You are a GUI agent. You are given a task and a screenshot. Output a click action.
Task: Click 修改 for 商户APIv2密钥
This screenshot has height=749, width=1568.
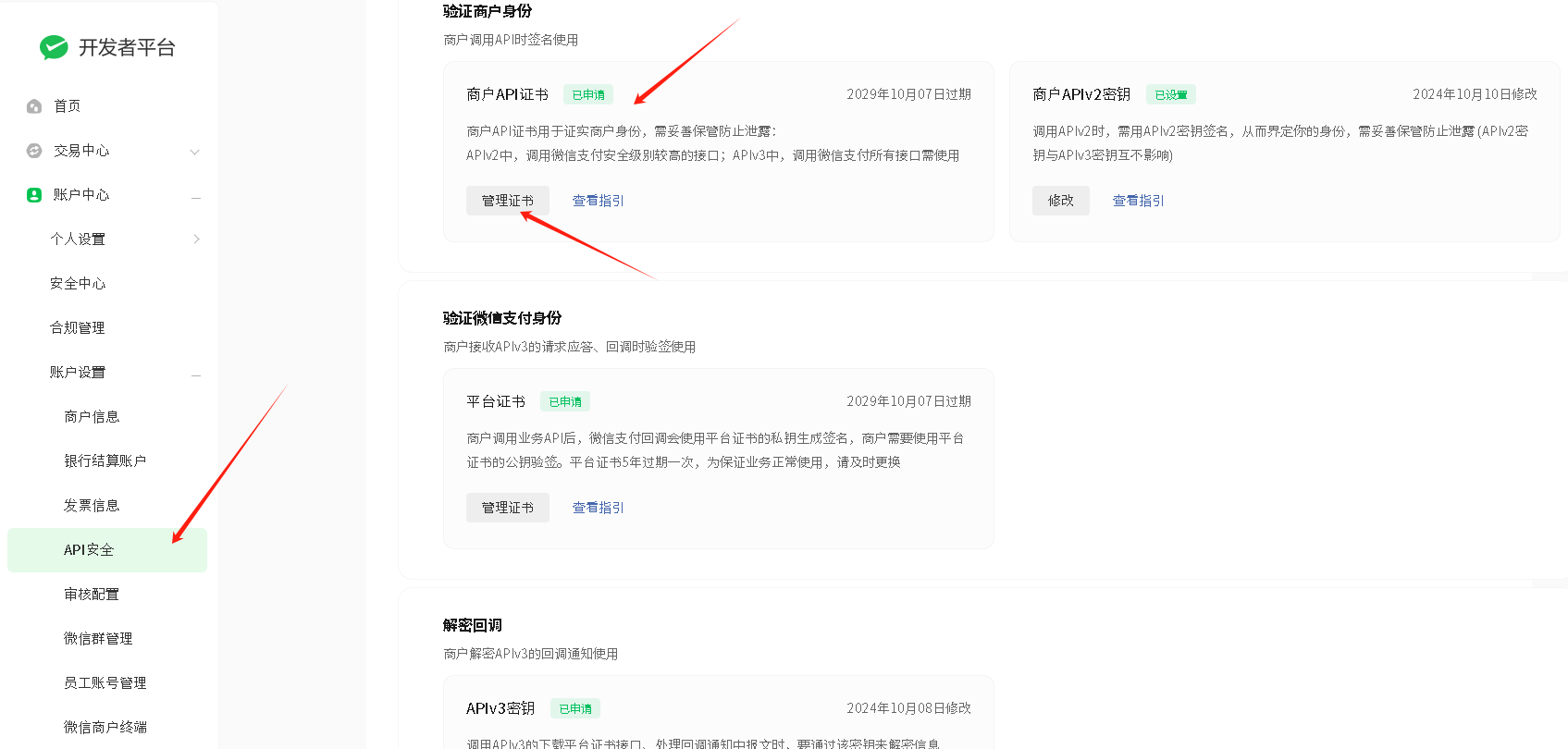(x=1061, y=201)
